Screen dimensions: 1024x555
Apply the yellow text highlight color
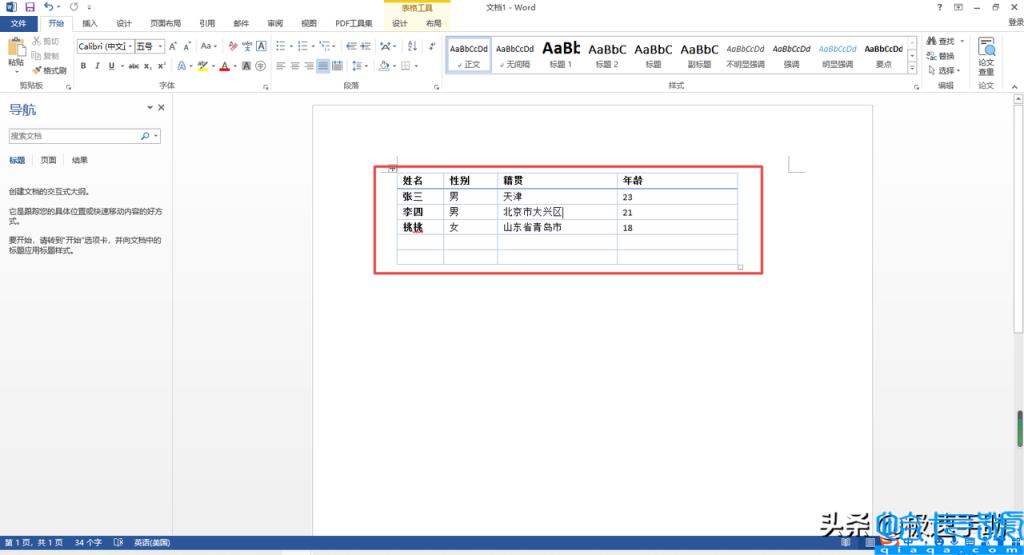click(203, 66)
